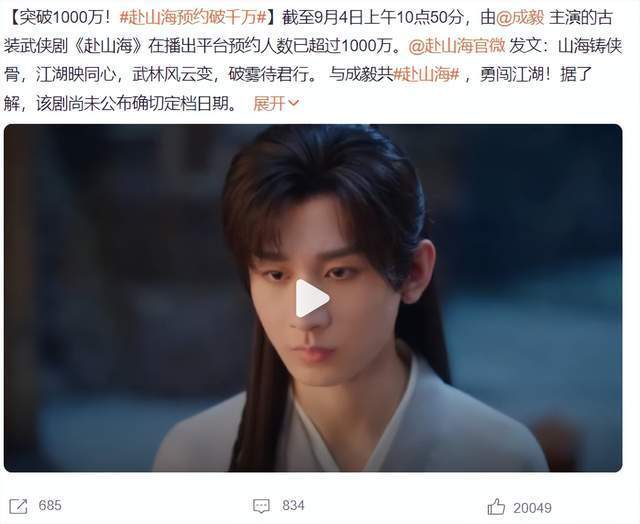Click the comment count 834
This screenshot has width=640, height=524.
tap(293, 506)
